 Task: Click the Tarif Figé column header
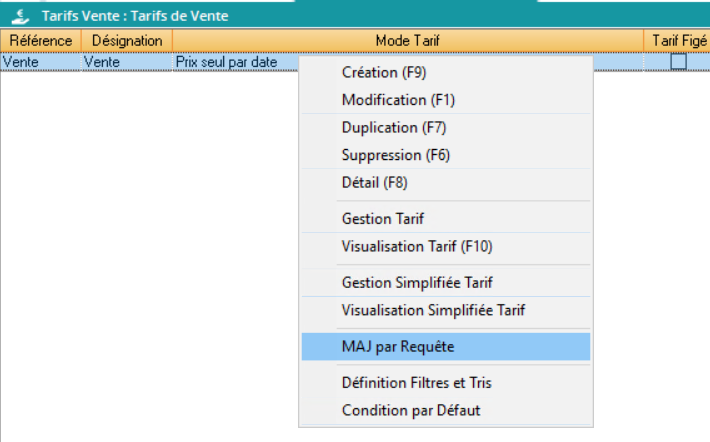pyautogui.click(x=679, y=40)
